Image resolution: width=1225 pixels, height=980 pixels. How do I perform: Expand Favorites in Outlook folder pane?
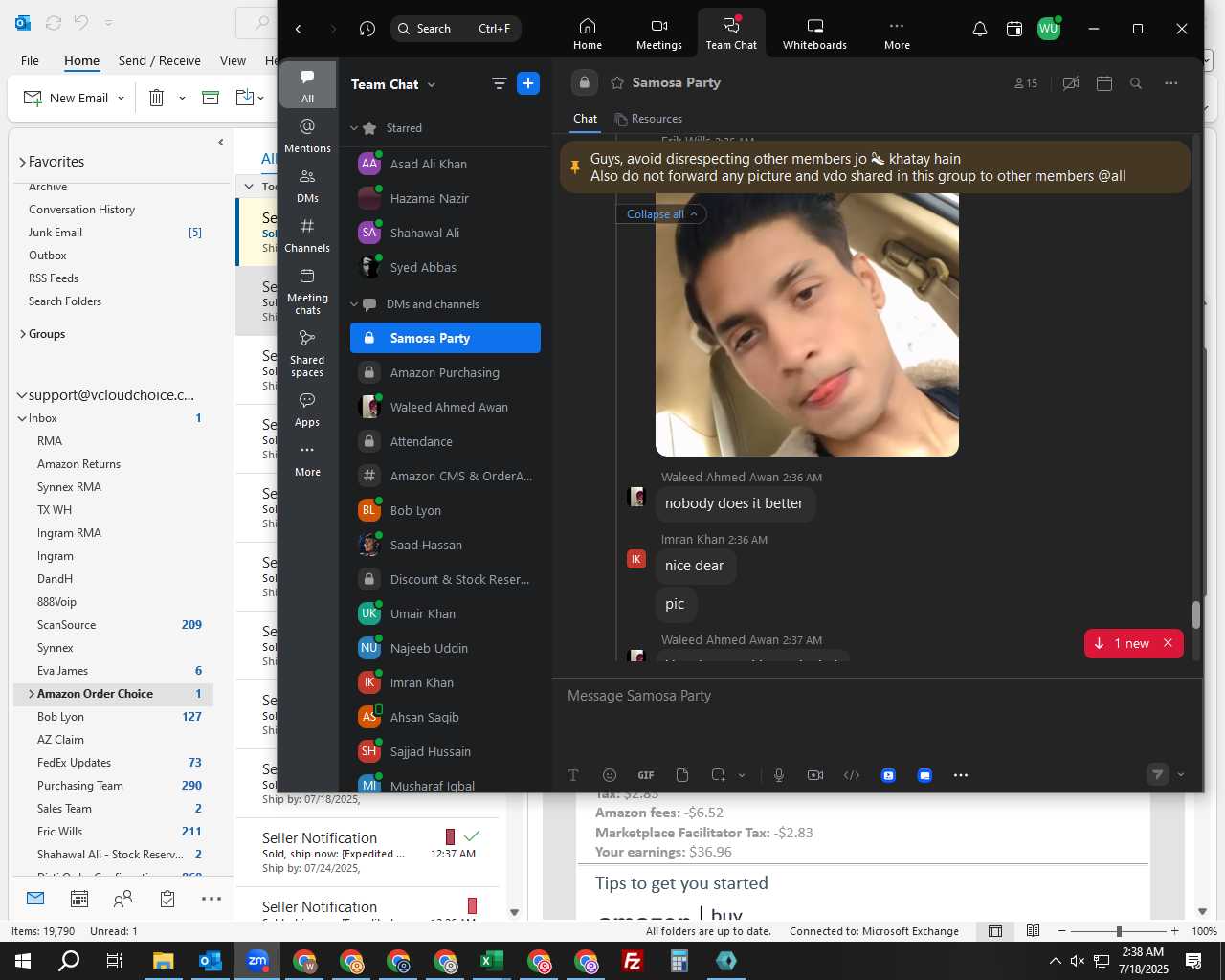[22, 163]
